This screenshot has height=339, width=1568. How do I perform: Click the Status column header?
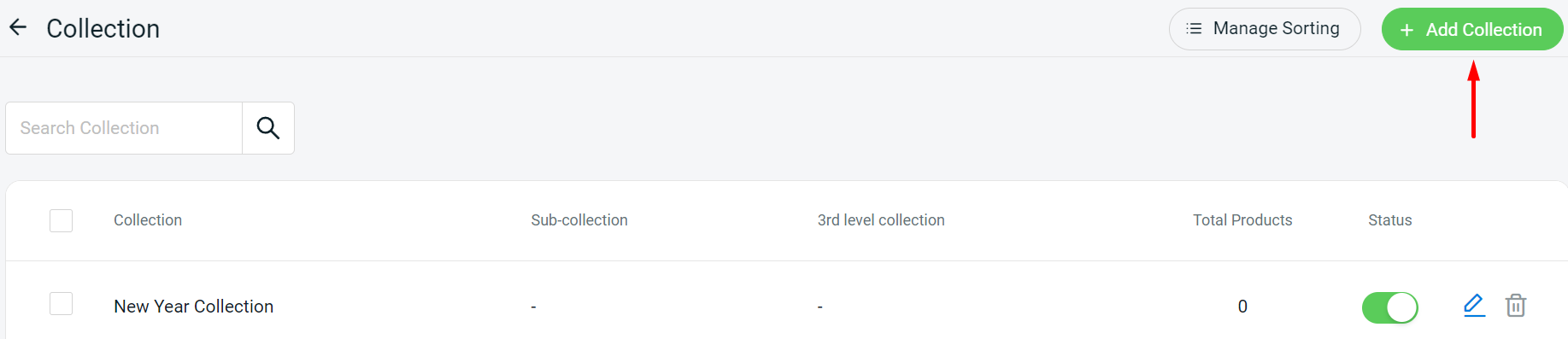[1390, 220]
